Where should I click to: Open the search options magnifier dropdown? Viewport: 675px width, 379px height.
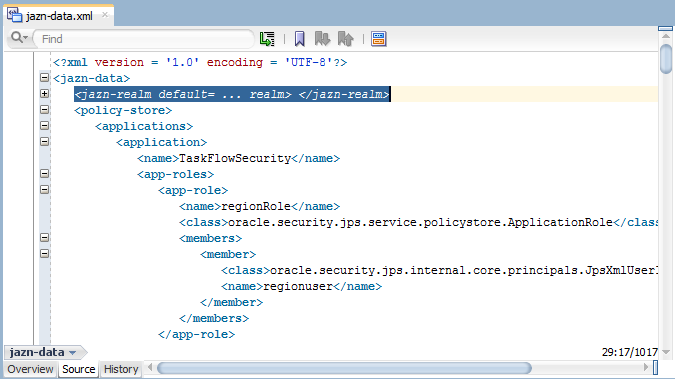tap(19, 38)
